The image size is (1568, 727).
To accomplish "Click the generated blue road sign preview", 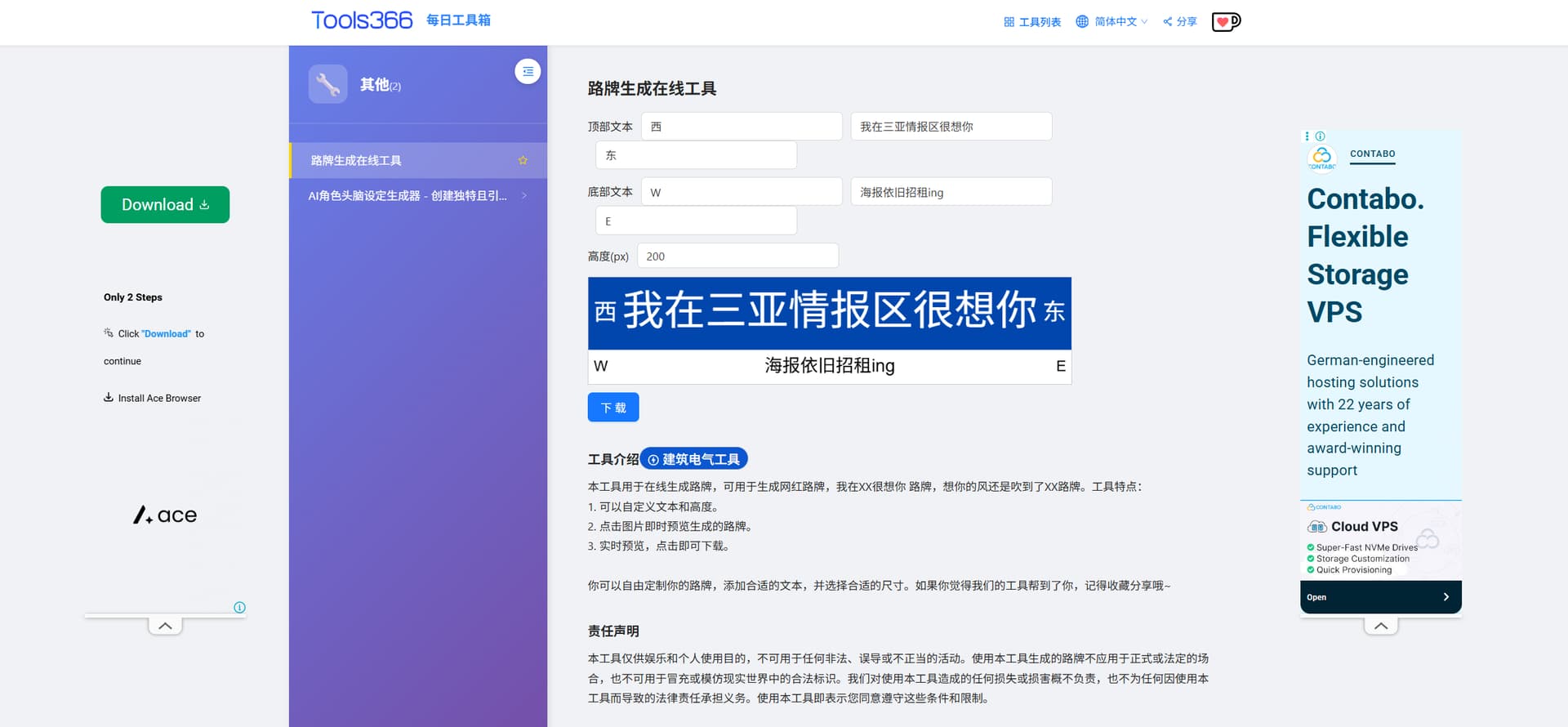I will [829, 314].
